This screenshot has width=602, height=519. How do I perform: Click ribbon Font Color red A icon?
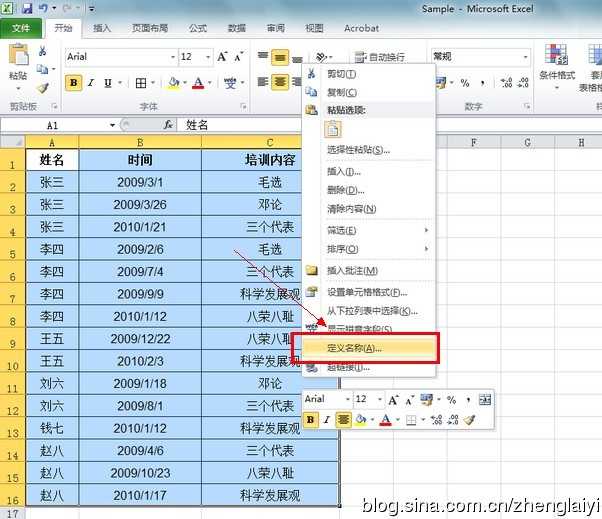pyautogui.click(x=198, y=83)
